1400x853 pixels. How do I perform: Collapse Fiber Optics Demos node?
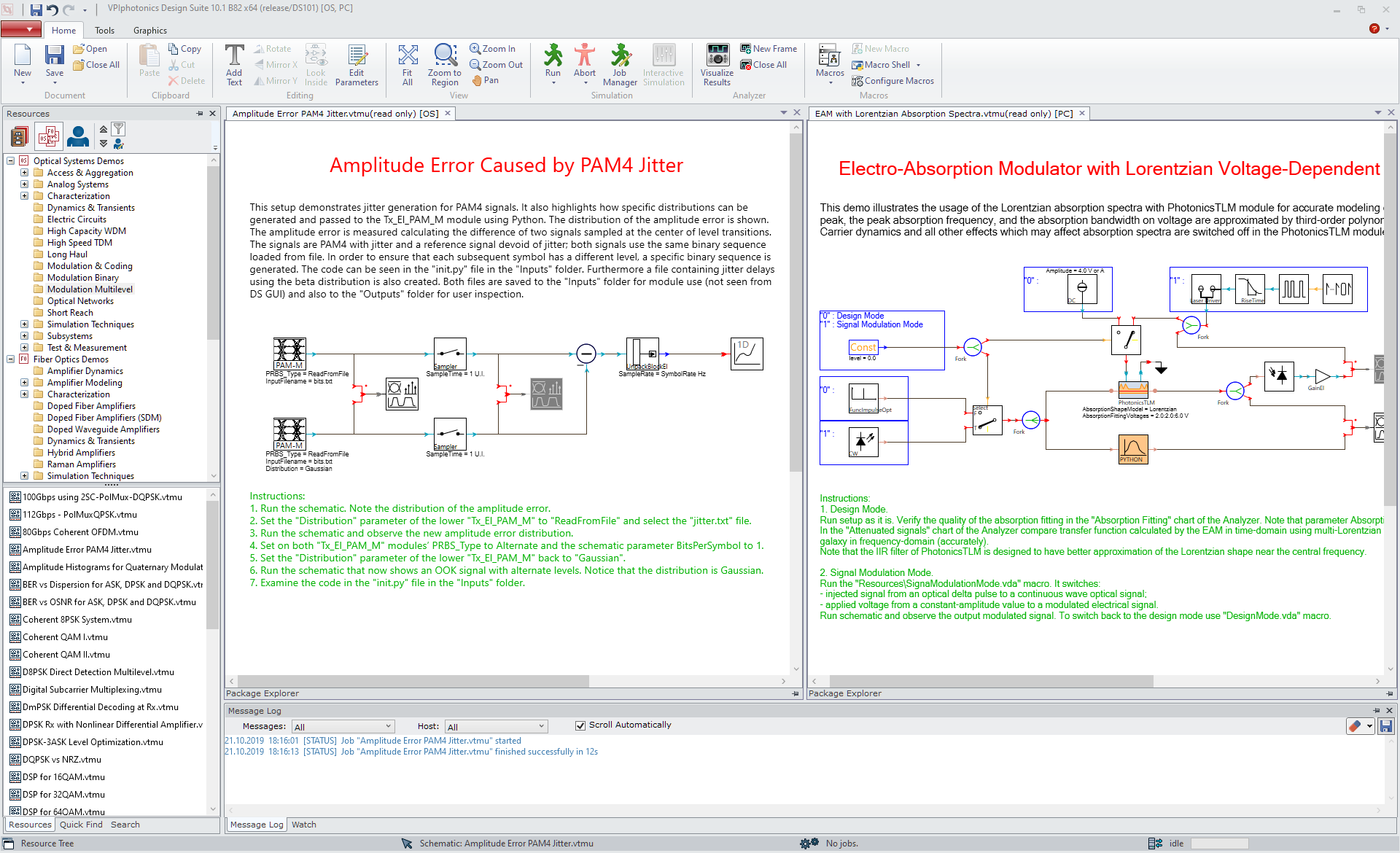tap(11, 359)
